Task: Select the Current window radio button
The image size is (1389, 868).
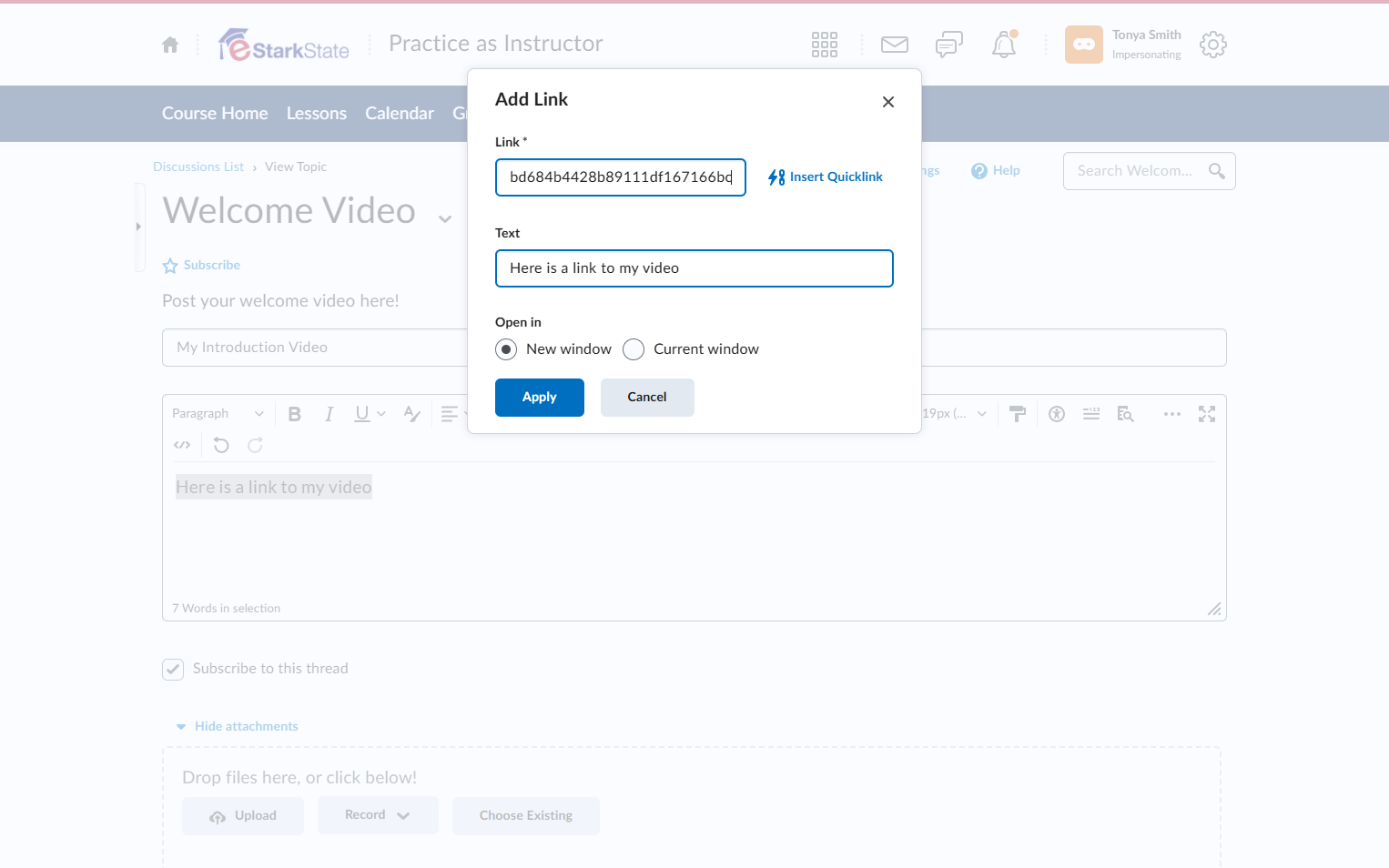Action: coord(634,349)
